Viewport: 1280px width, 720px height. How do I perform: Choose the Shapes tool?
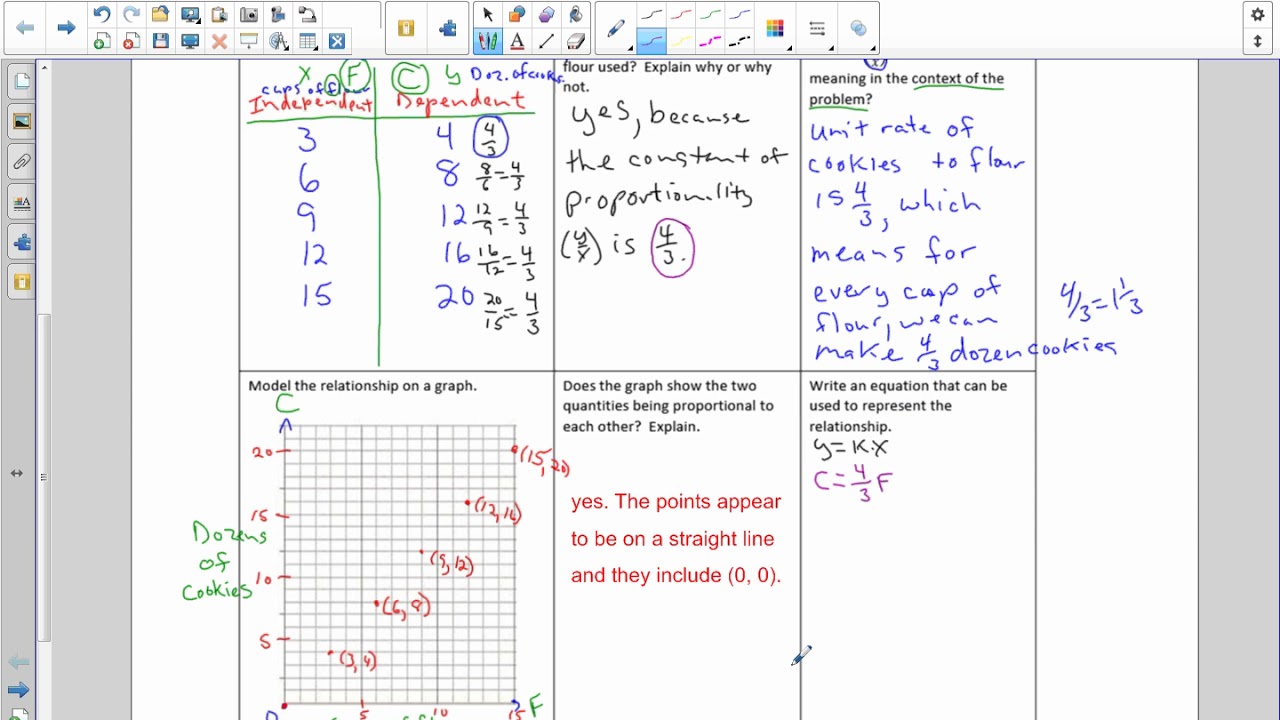click(517, 14)
